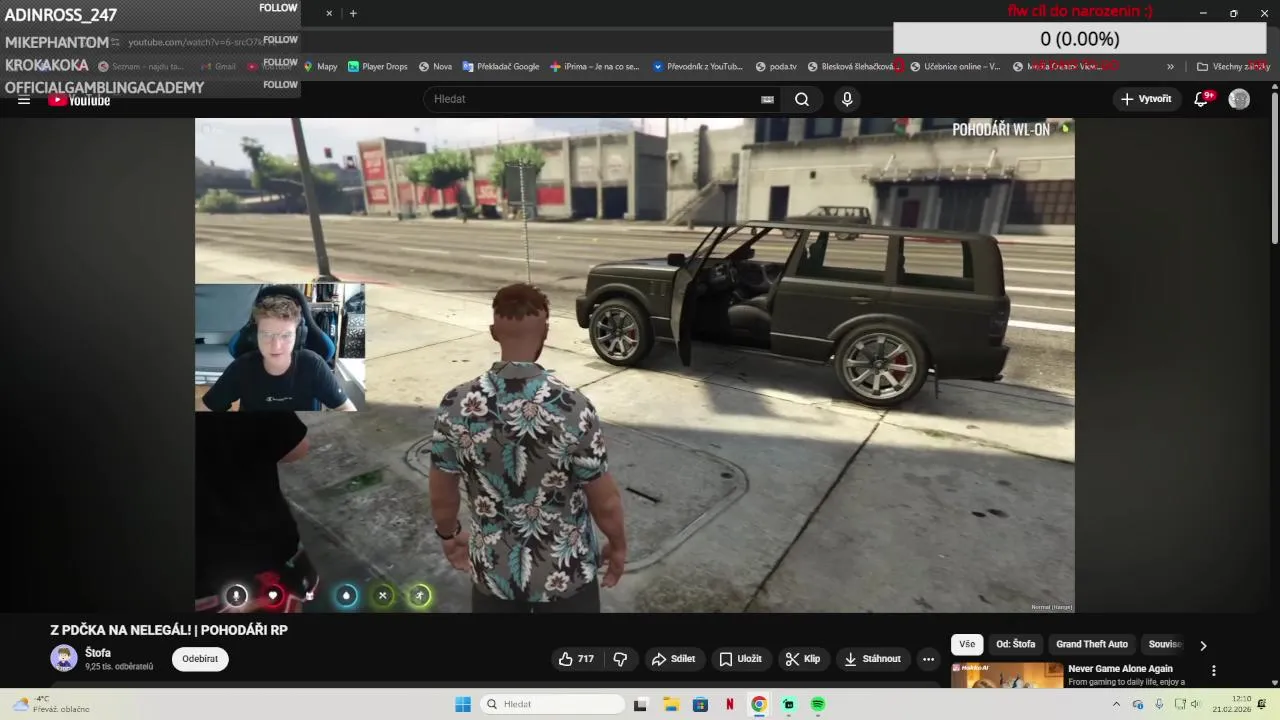Open the volume control in tray
Viewport: 1280px width, 720px height.
(1195, 704)
